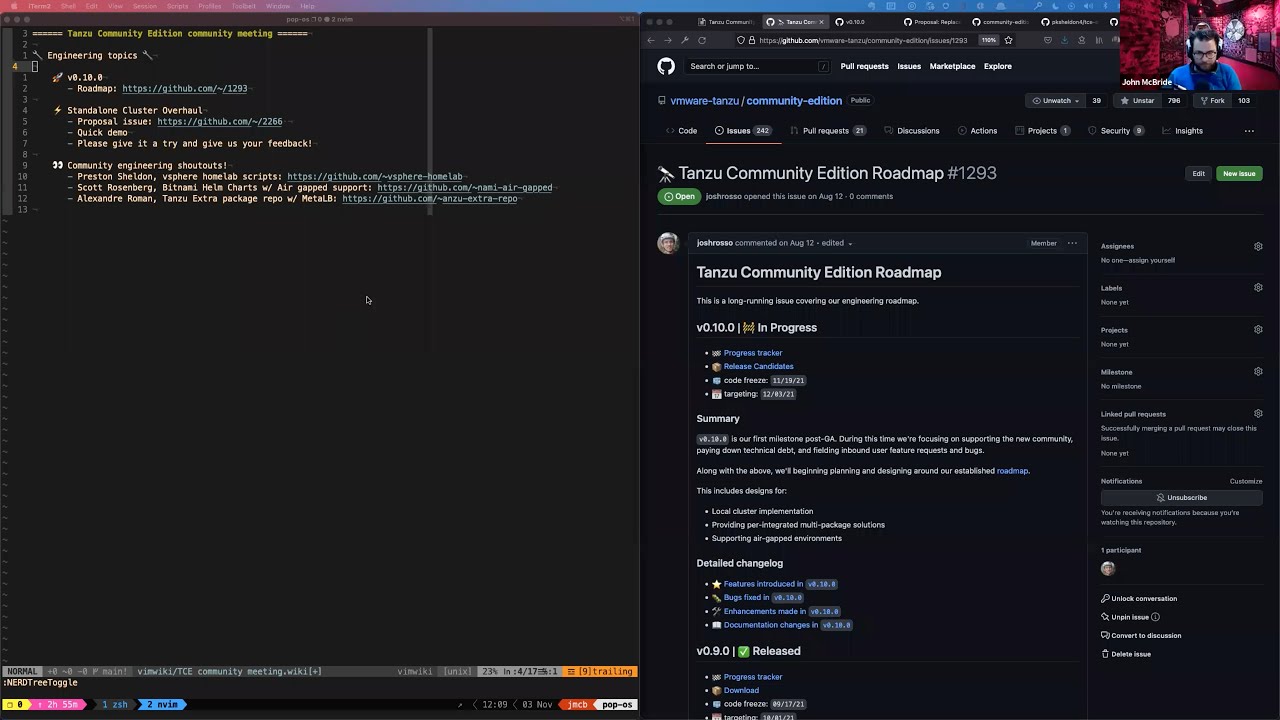This screenshot has height=720, width=1280.
Task: Open the iTerm2 Session menu
Action: tap(145, 6)
